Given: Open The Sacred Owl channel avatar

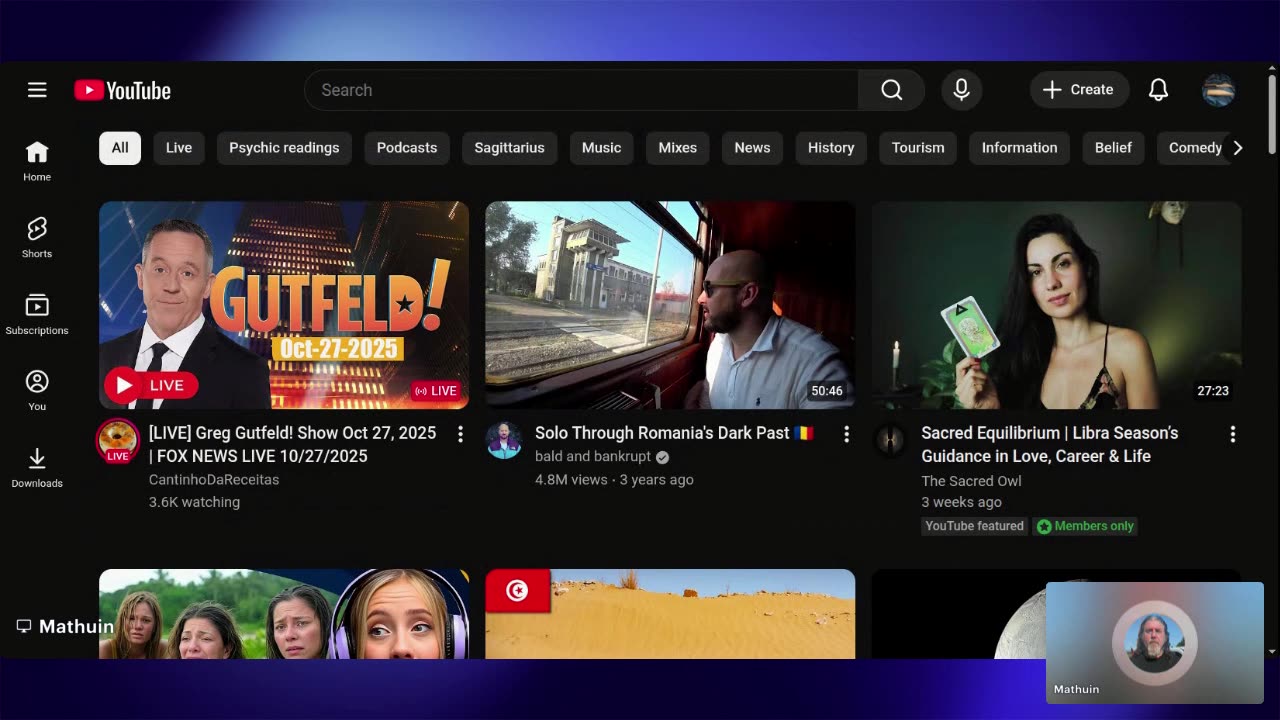Looking at the screenshot, I should (x=890, y=440).
